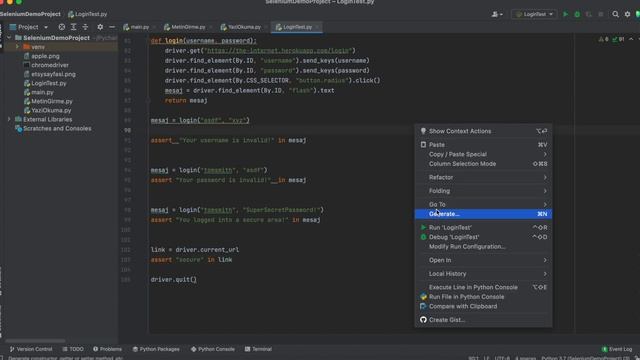Select MetinGirme.py in the project tree

[x=51, y=101]
